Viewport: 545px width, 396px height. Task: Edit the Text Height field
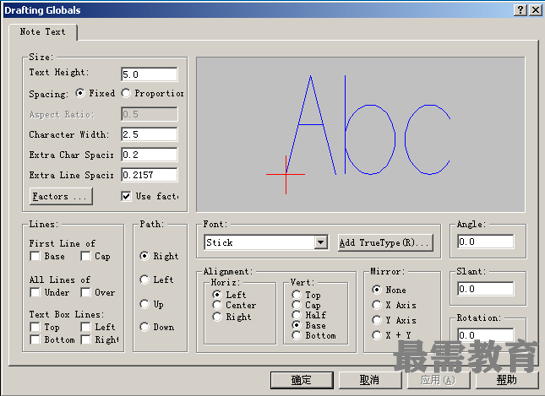tap(149, 74)
